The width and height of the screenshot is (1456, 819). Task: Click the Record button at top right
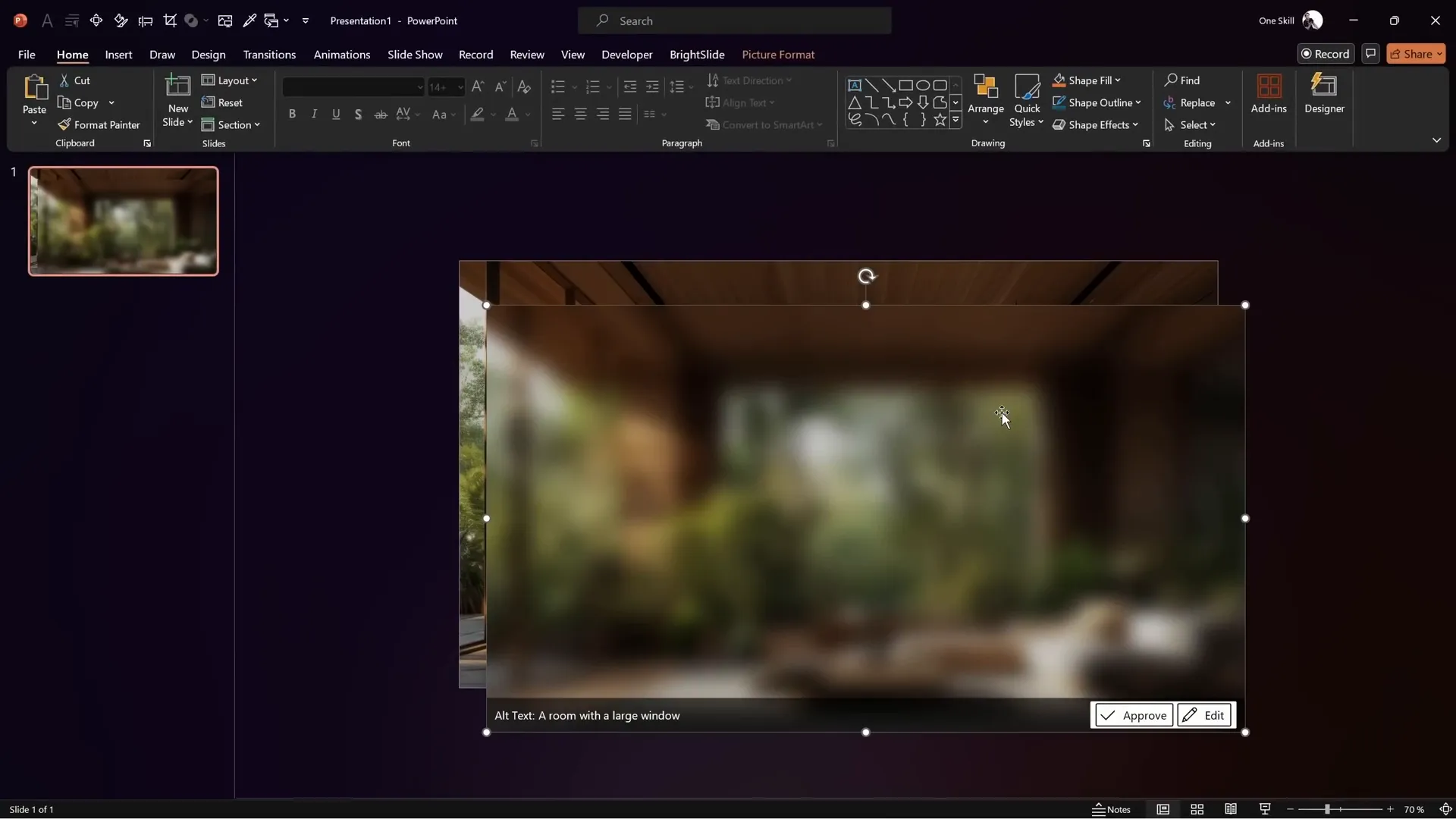coord(1326,54)
